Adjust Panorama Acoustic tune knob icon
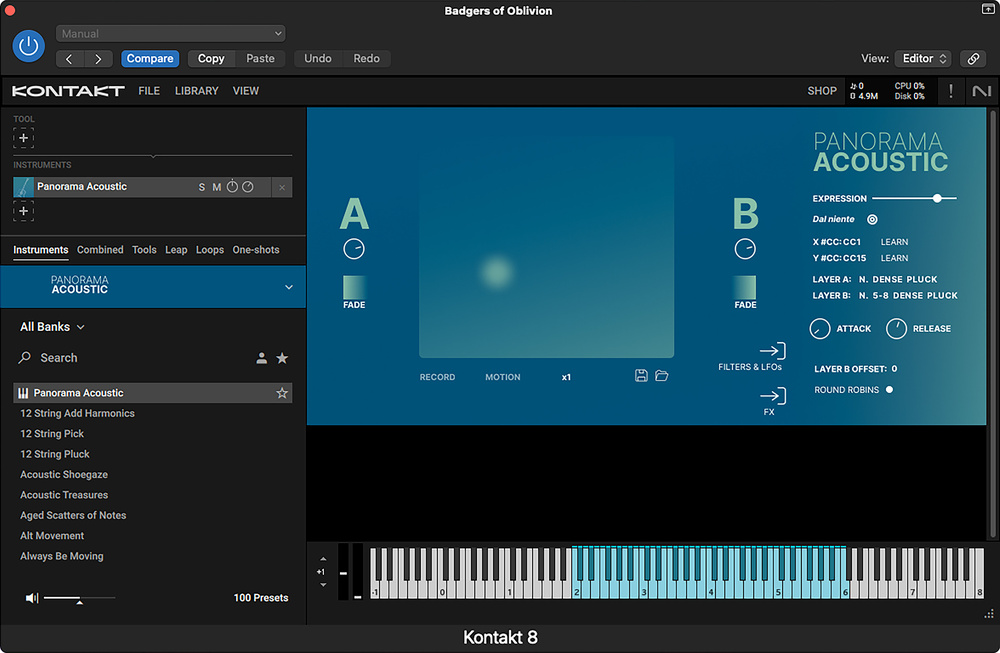 point(232,186)
